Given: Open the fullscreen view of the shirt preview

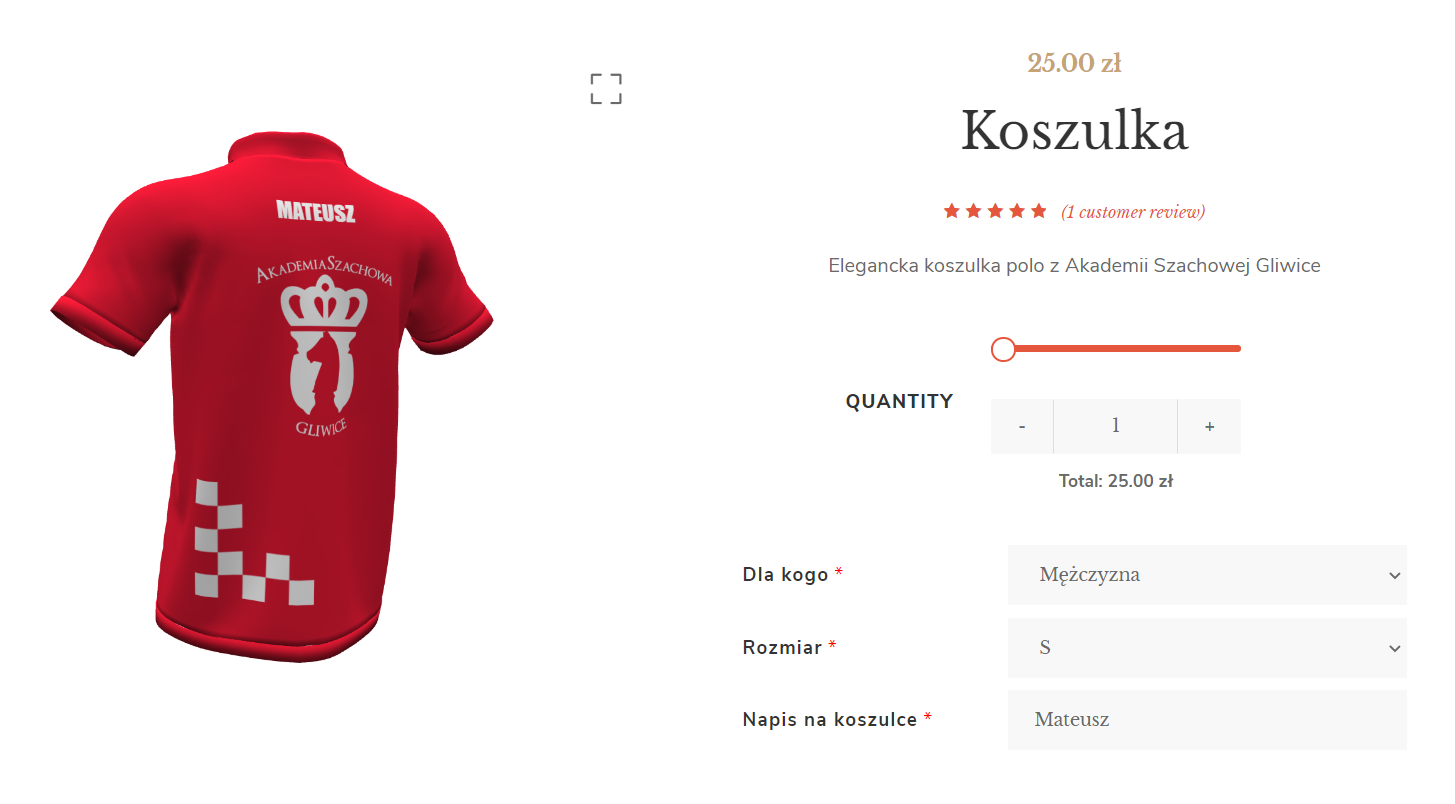Looking at the screenshot, I should [x=606, y=89].
